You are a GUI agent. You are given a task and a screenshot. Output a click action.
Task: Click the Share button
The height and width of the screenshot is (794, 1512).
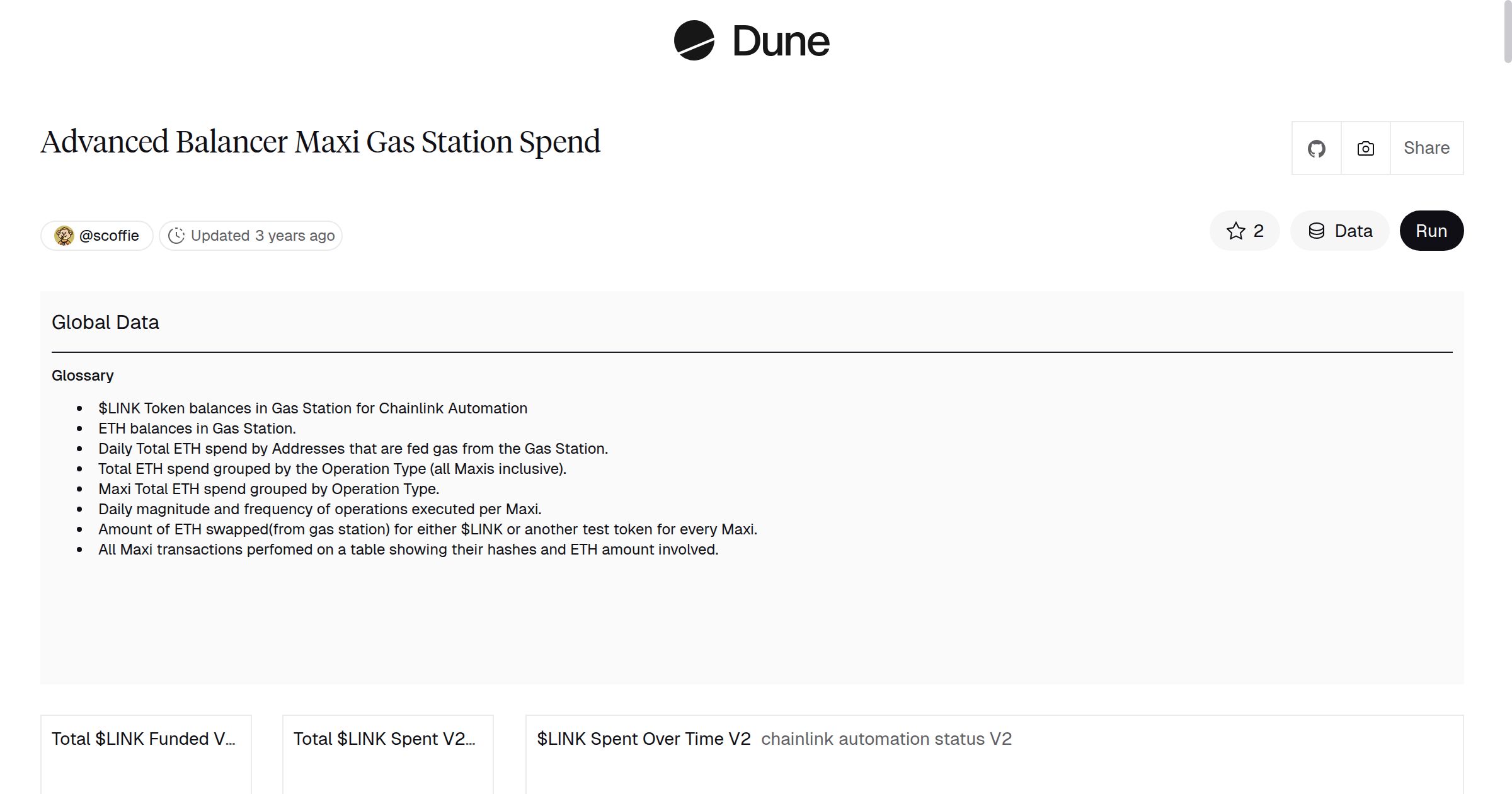(x=1426, y=148)
